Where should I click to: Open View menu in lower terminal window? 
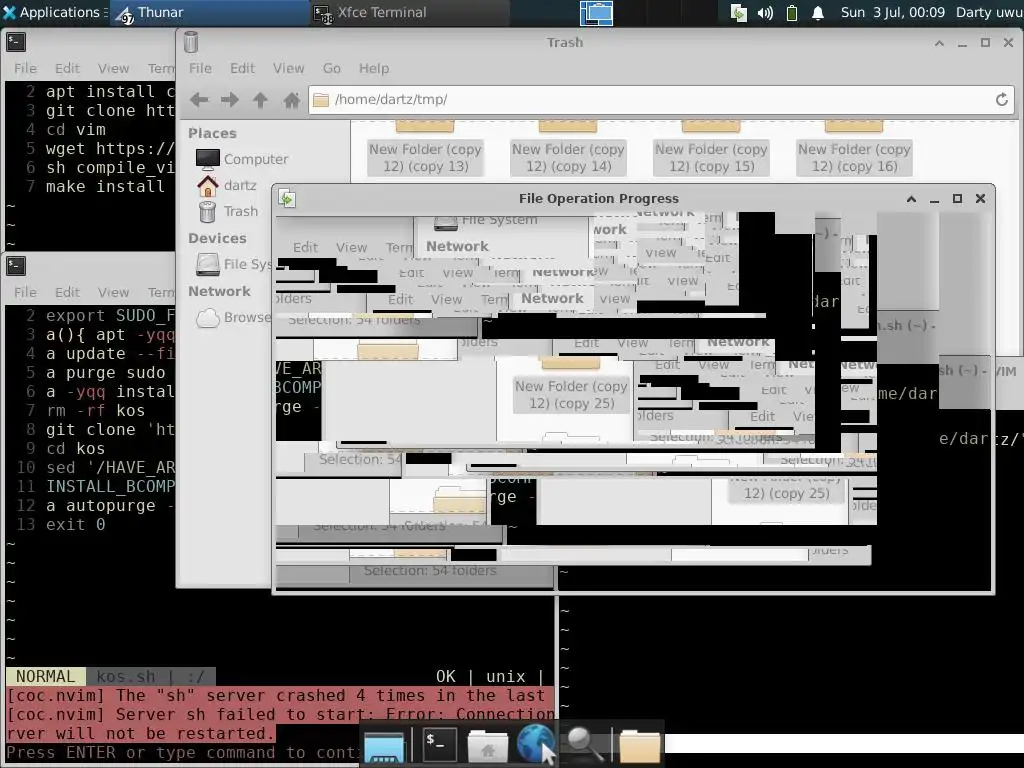(114, 293)
